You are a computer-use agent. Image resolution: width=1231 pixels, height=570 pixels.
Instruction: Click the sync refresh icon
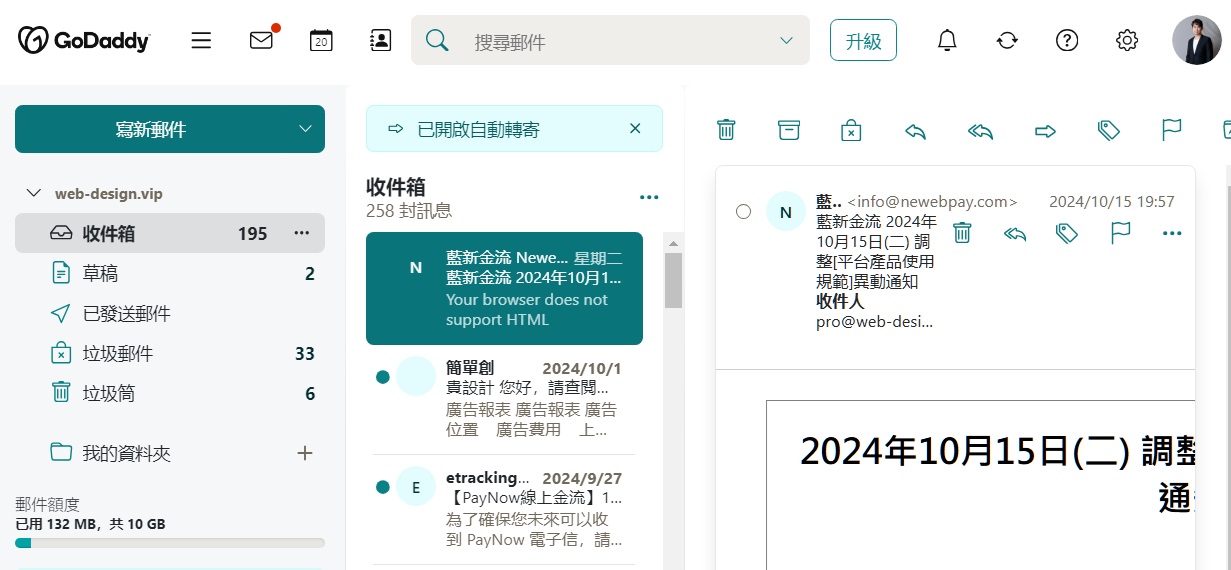1007,40
